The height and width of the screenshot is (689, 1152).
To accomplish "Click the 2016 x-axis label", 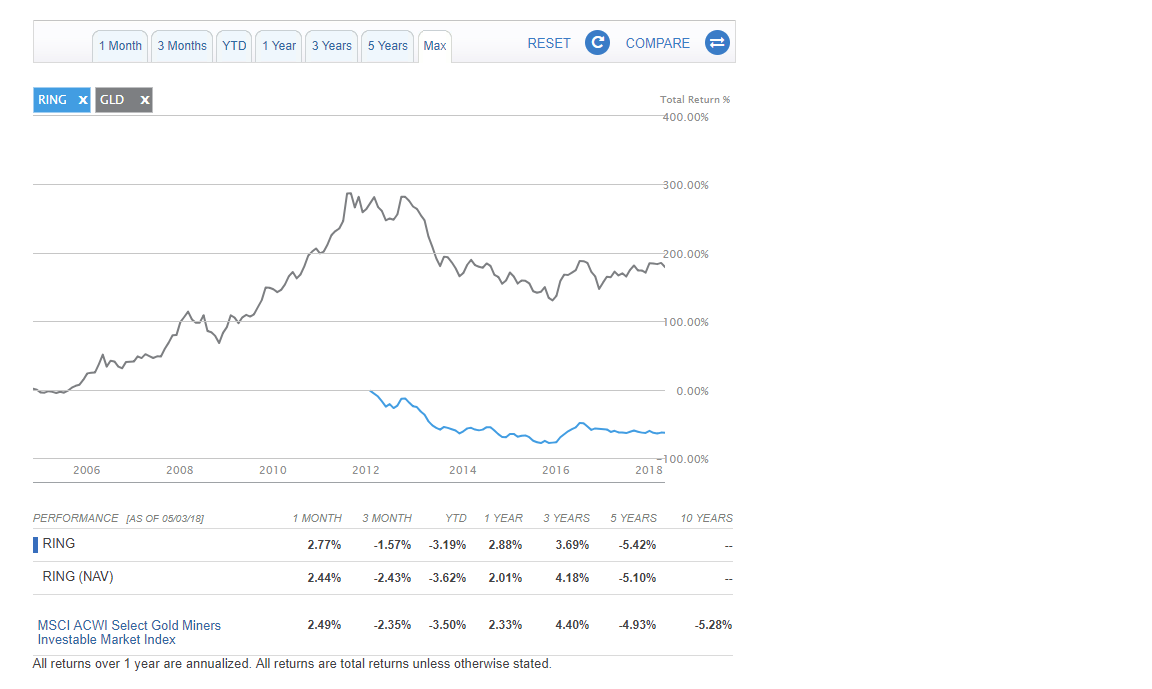I will 556,470.
